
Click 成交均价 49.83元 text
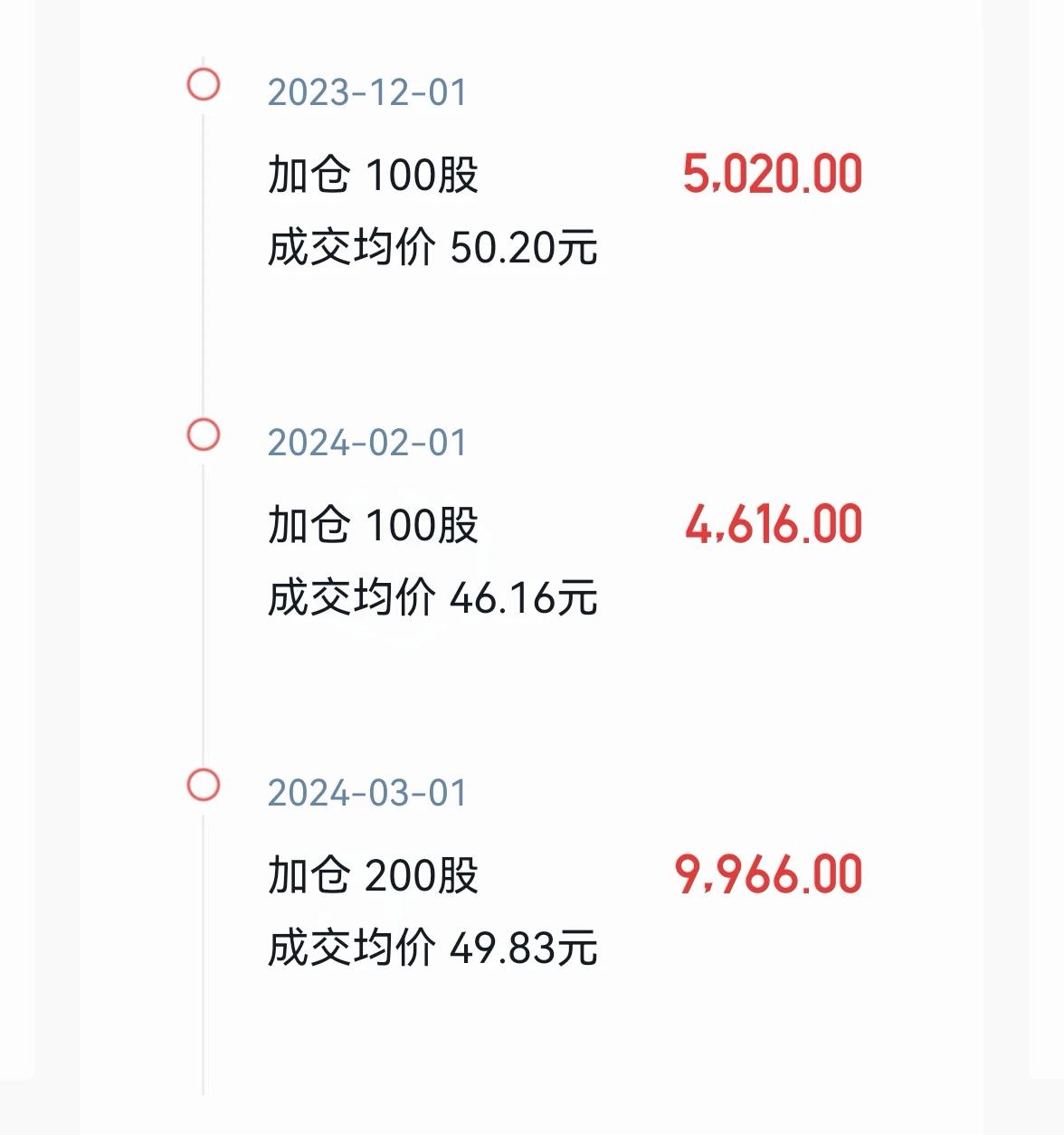432,948
